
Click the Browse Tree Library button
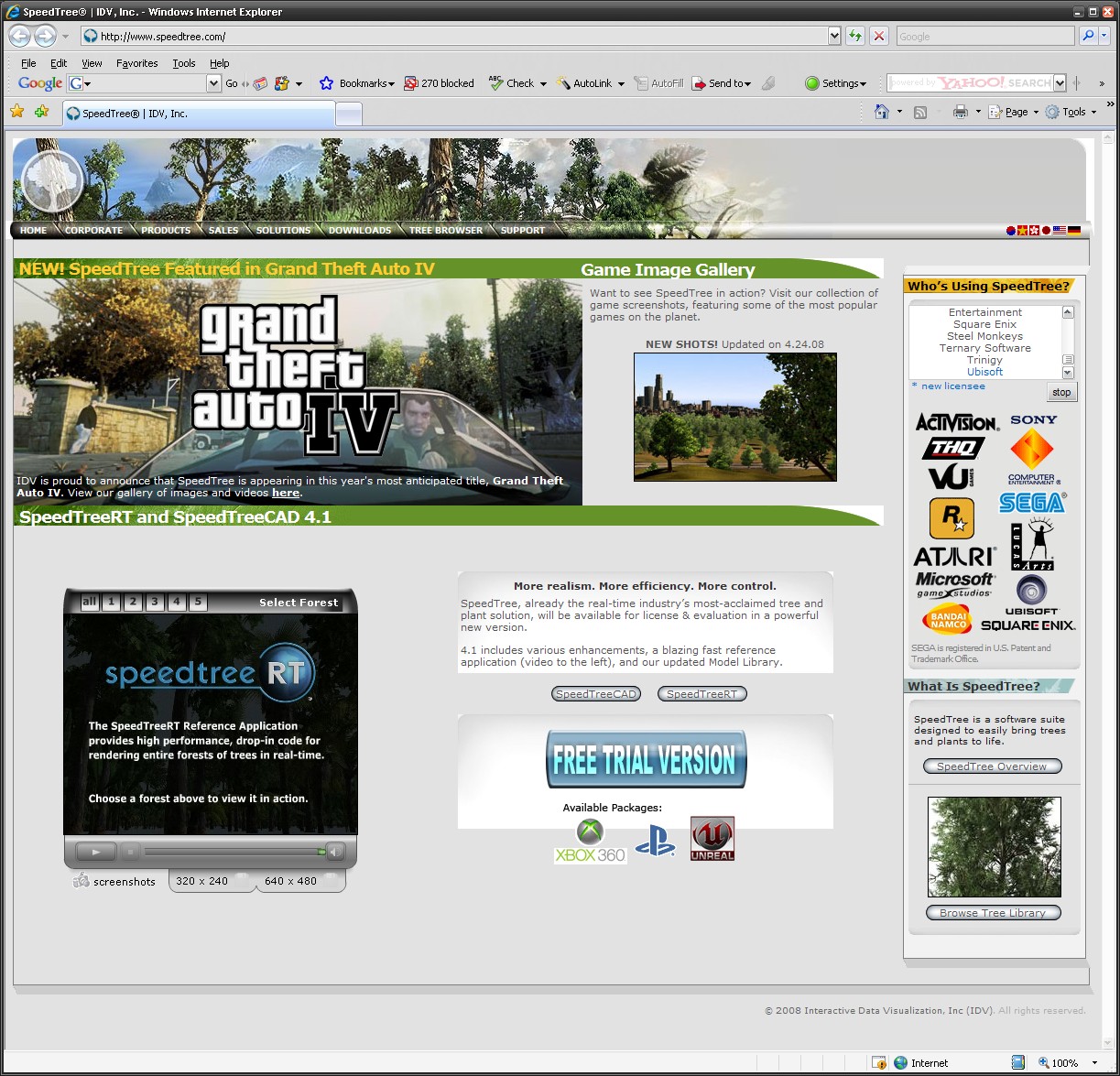993,913
